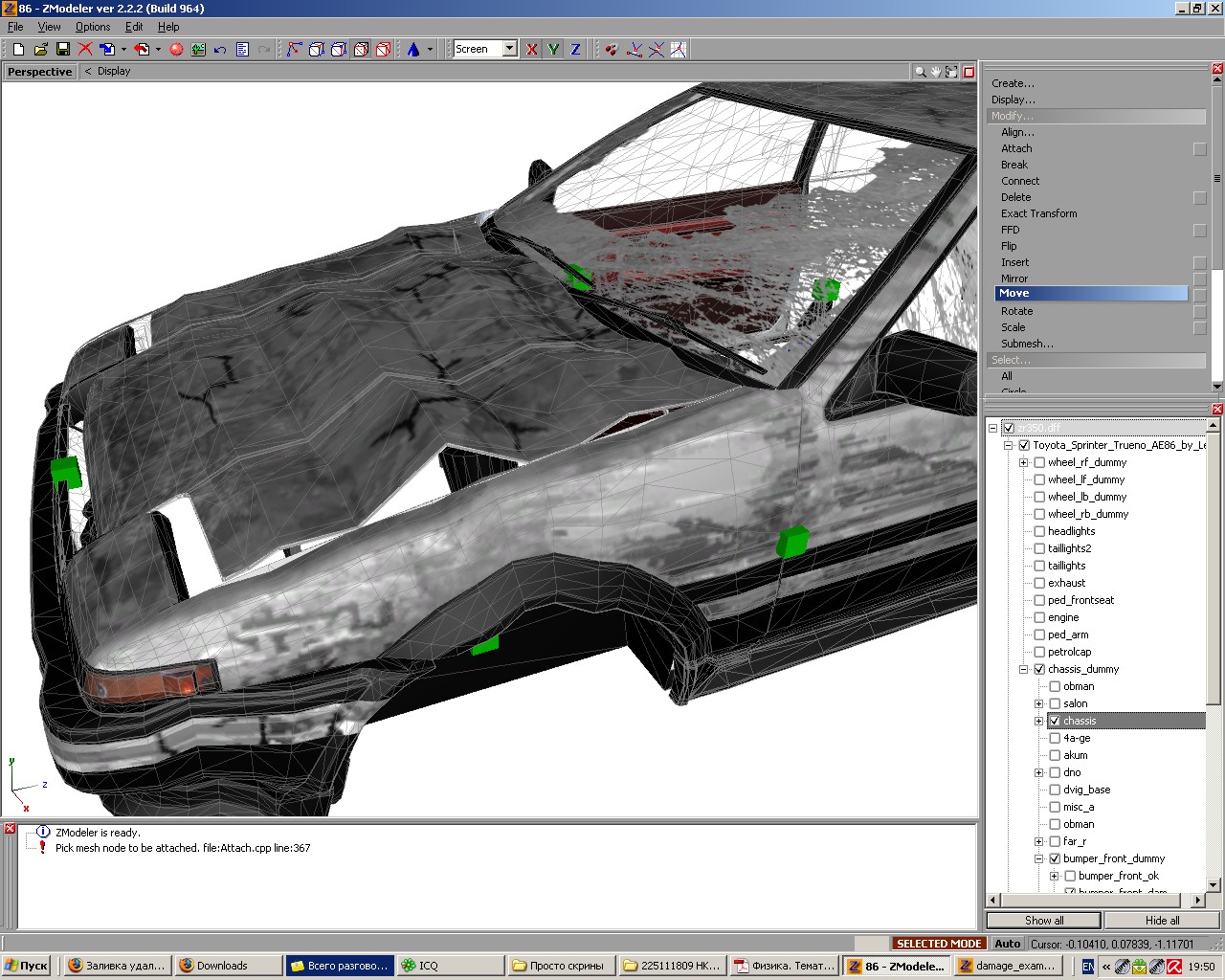Open the View menu
The height and width of the screenshot is (980, 1225).
point(49,27)
